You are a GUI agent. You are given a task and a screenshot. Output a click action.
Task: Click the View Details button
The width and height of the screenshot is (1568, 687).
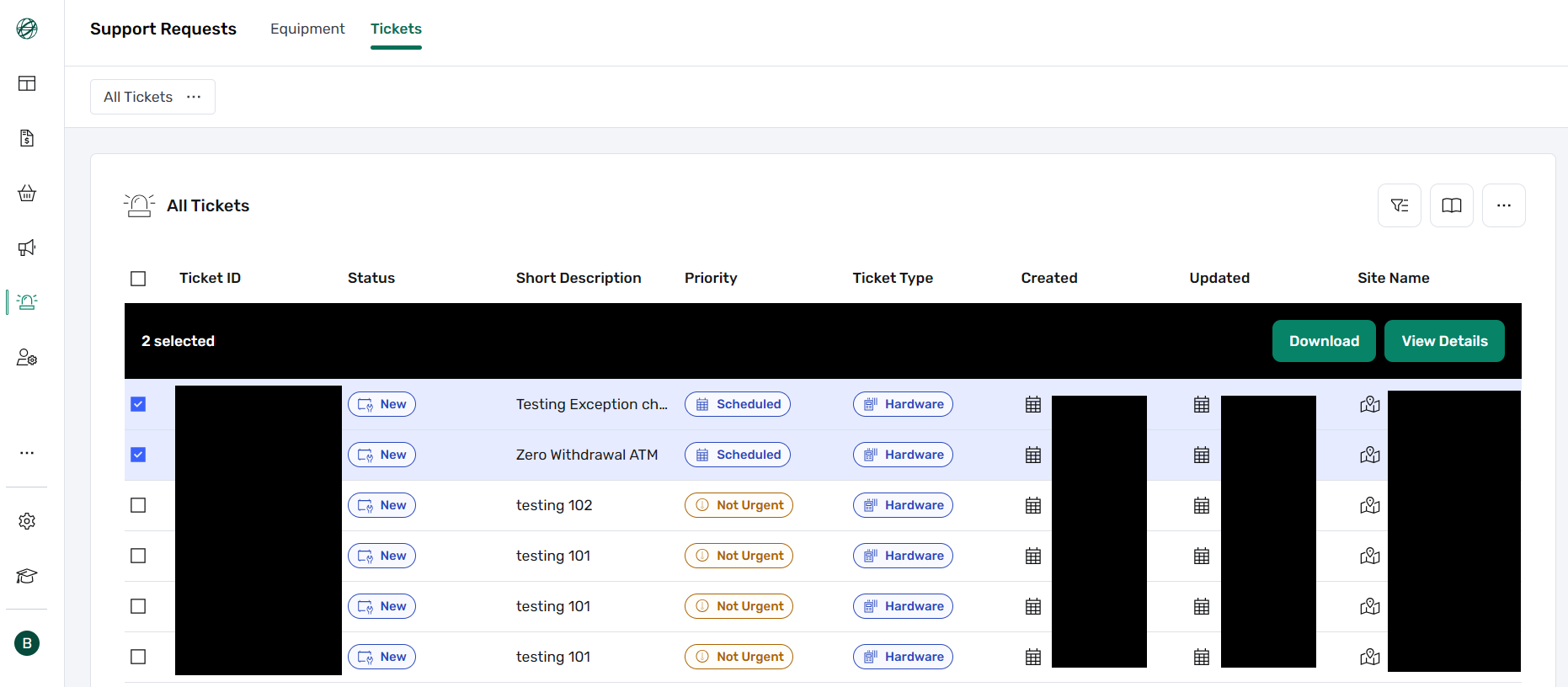click(x=1444, y=341)
